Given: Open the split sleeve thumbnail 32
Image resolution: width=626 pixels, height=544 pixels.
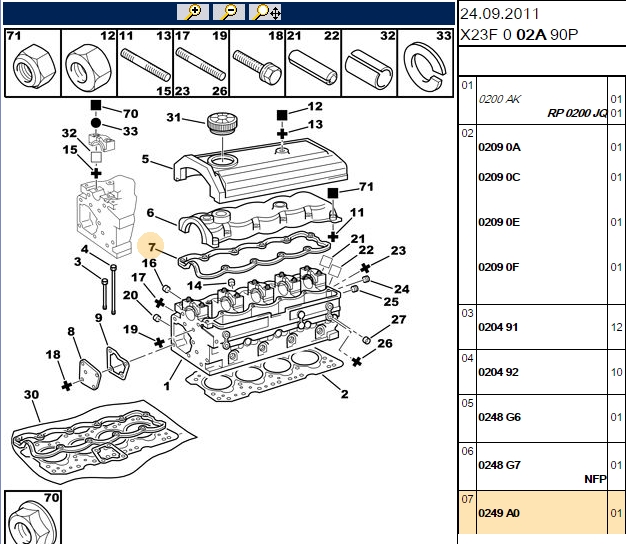Looking at the screenshot, I should (369, 63).
